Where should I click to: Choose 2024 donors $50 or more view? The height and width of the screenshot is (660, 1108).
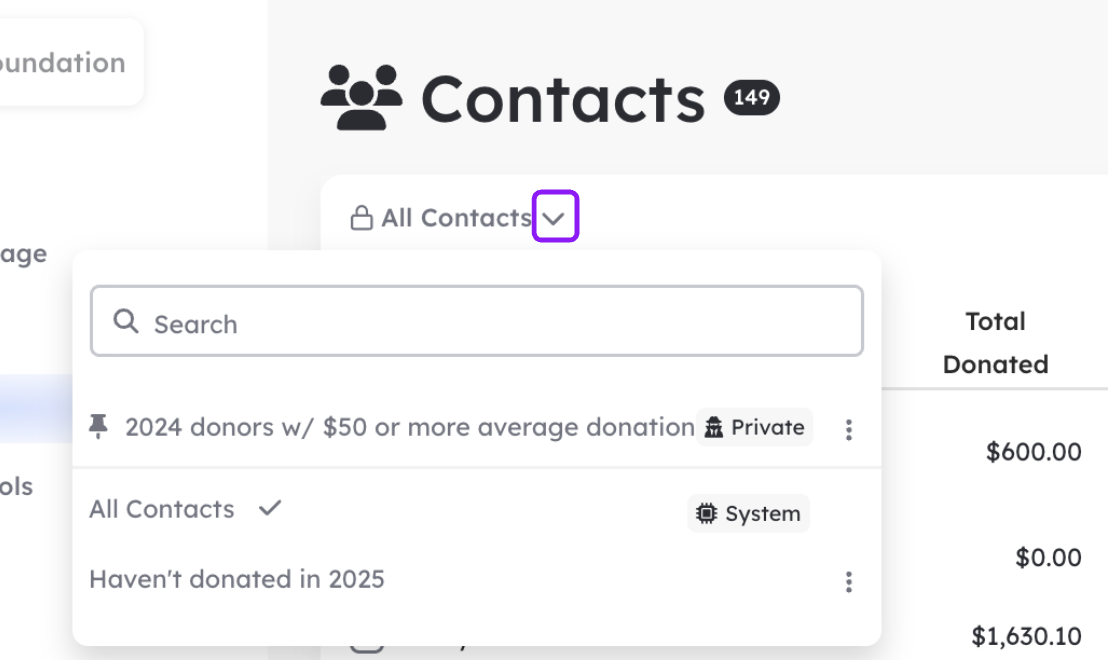click(410, 427)
